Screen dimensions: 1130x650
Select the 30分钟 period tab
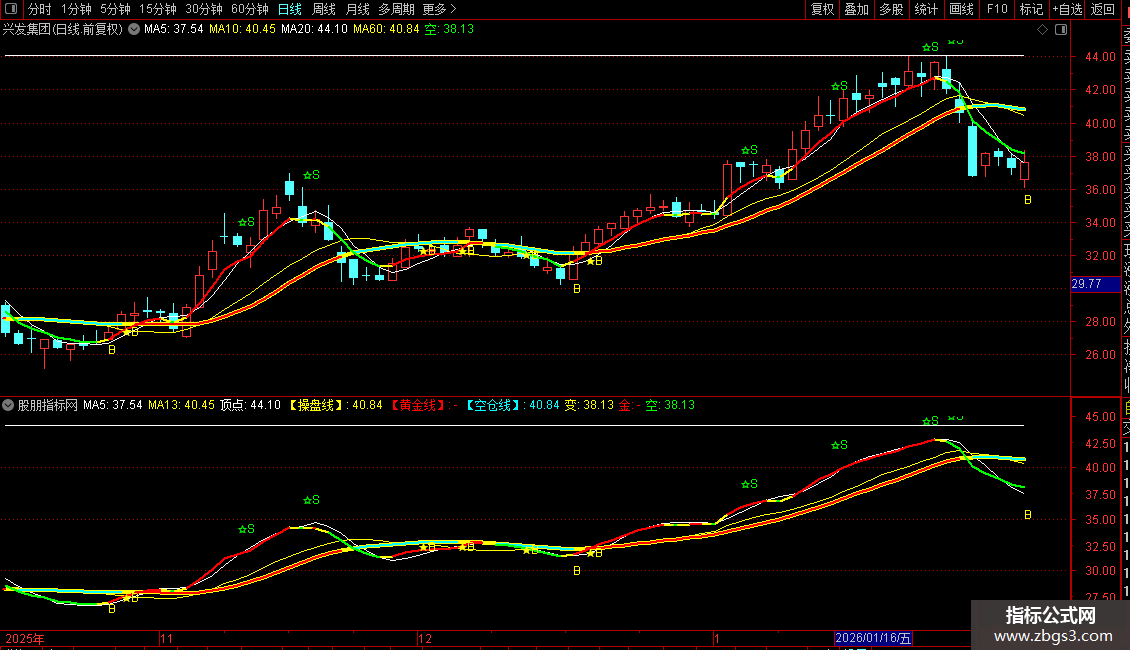tap(203, 9)
